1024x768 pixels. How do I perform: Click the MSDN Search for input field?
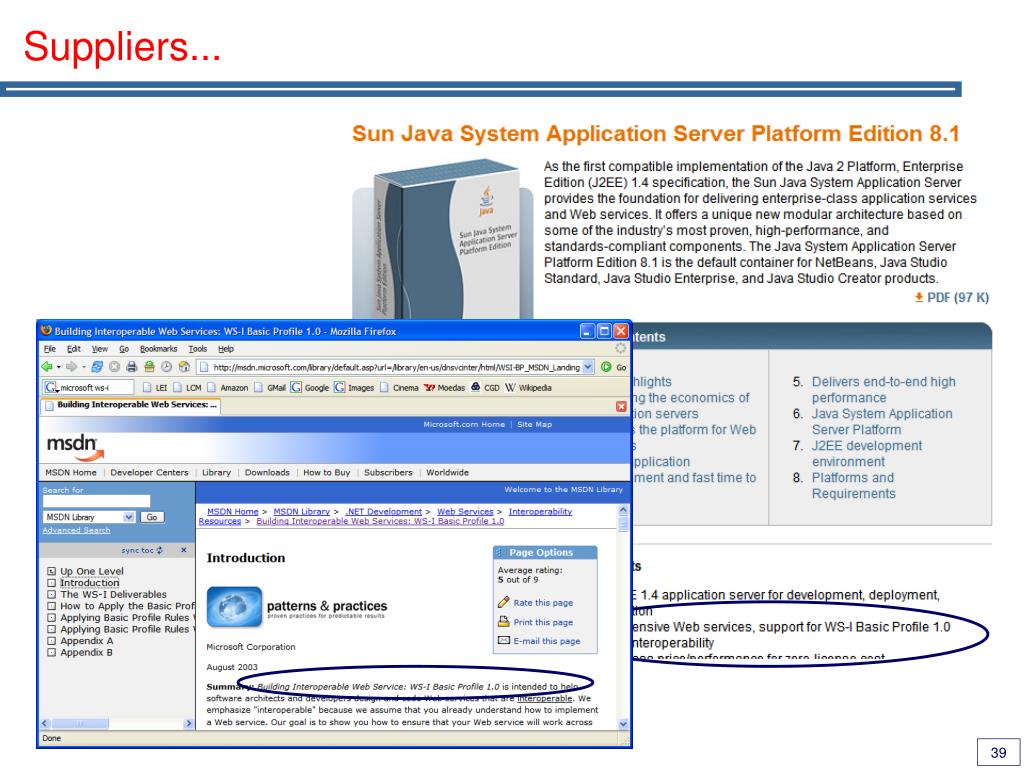click(96, 501)
